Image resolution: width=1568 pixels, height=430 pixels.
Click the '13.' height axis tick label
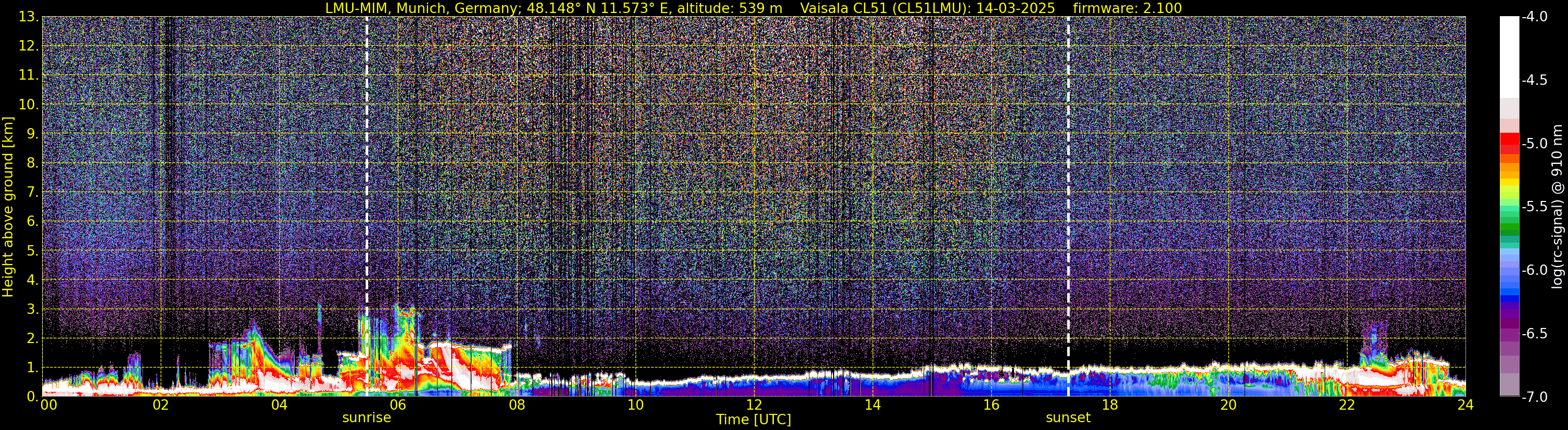(x=29, y=17)
